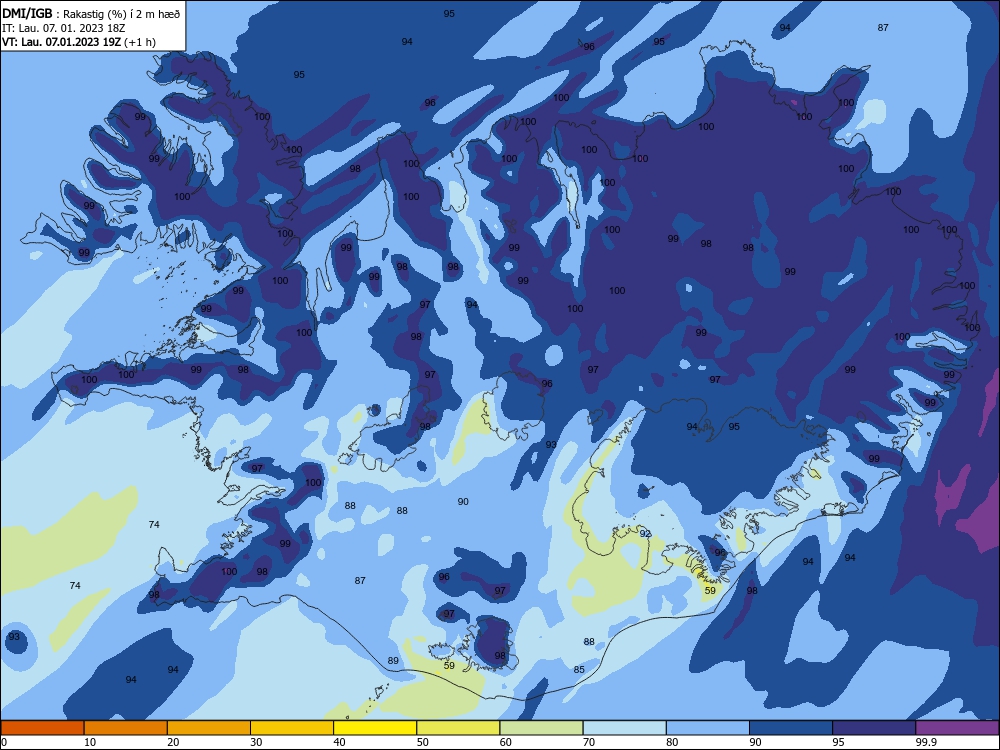Click the 20–30 light orange legend swatch
Screen dimensions: 1000x750
209,728
